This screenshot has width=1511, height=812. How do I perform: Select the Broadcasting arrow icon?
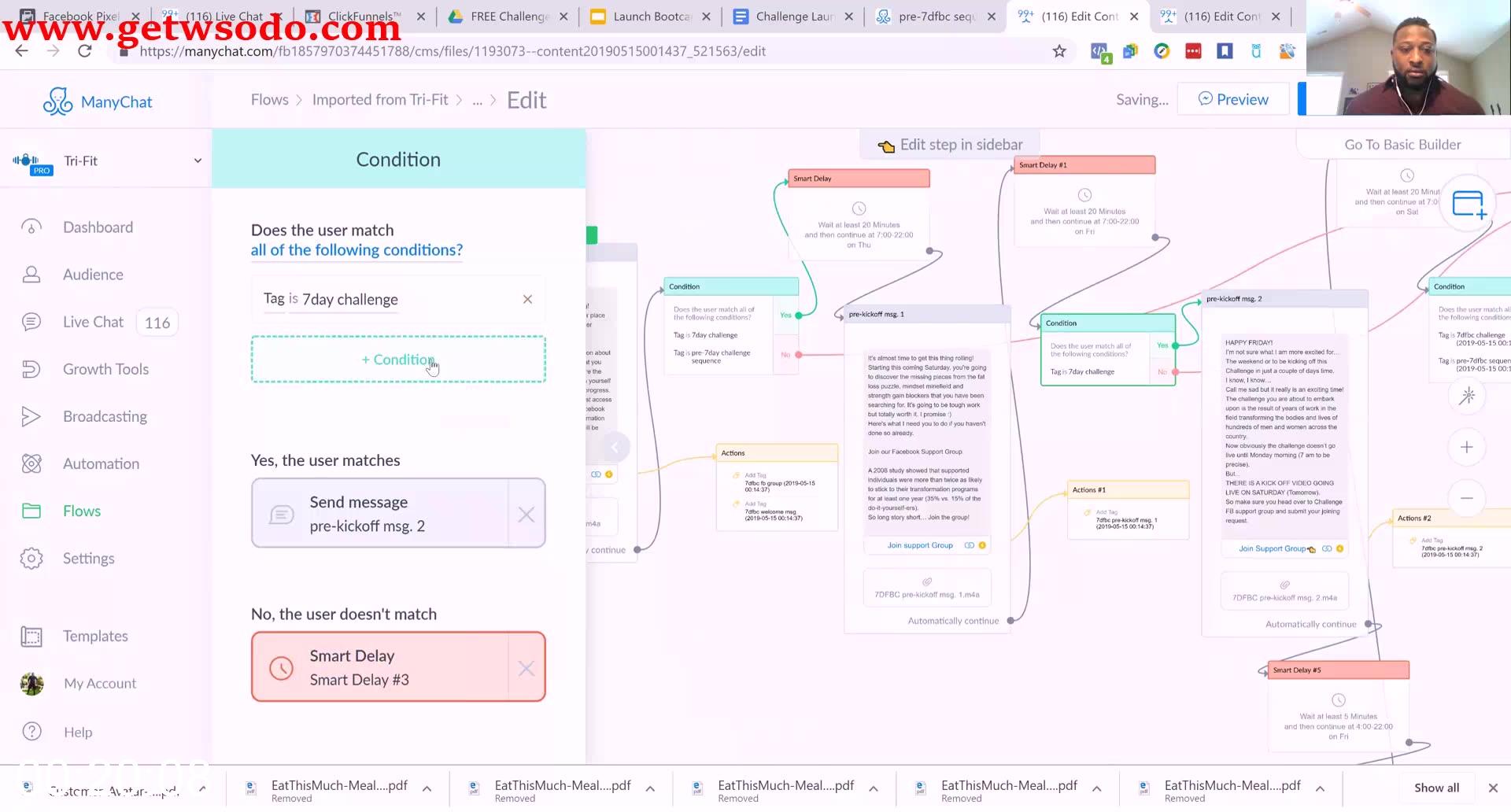point(31,416)
